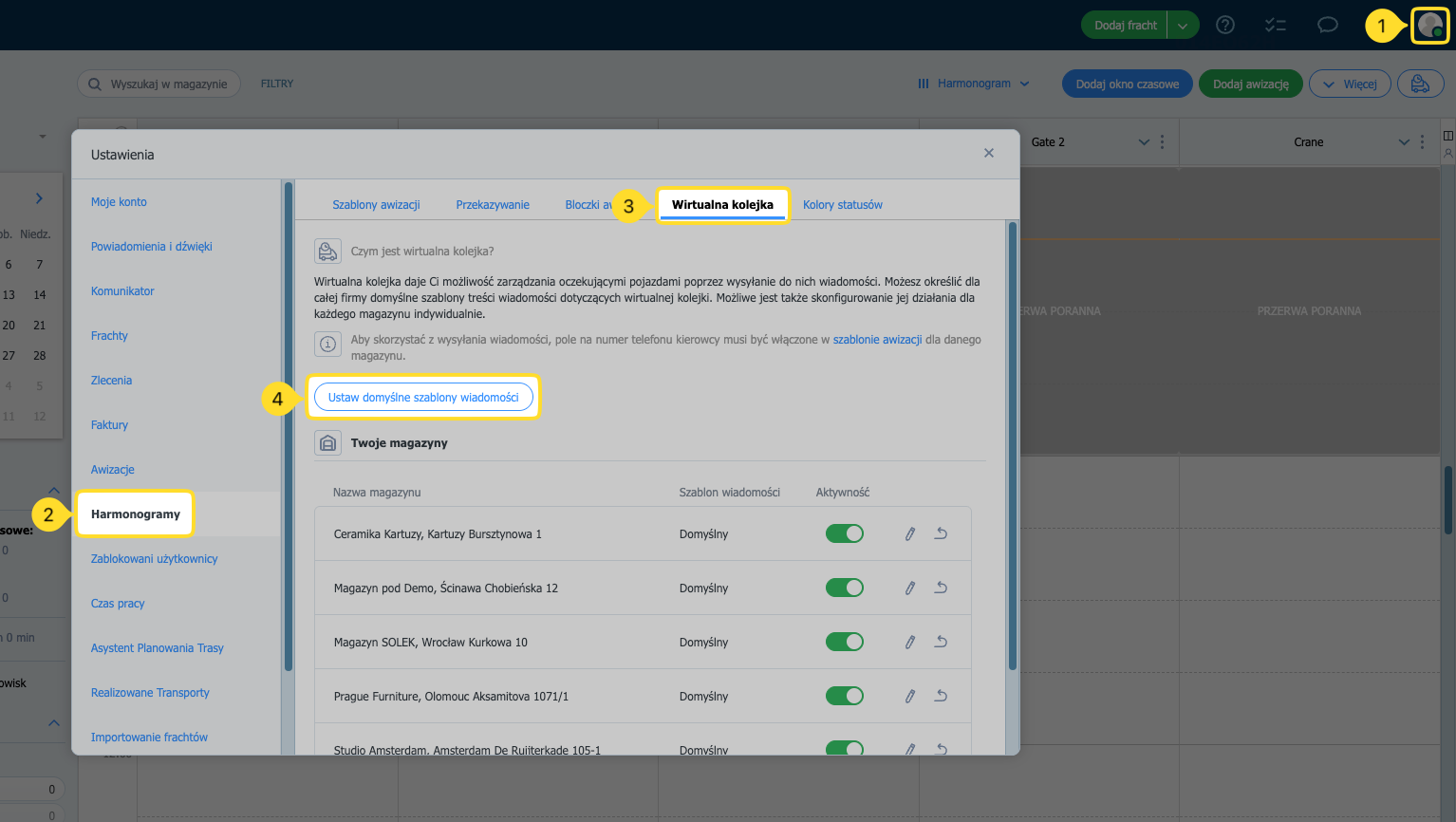Follow the szablonie awizacji link
Viewport: 1456px width, 822px height.
tap(877, 340)
